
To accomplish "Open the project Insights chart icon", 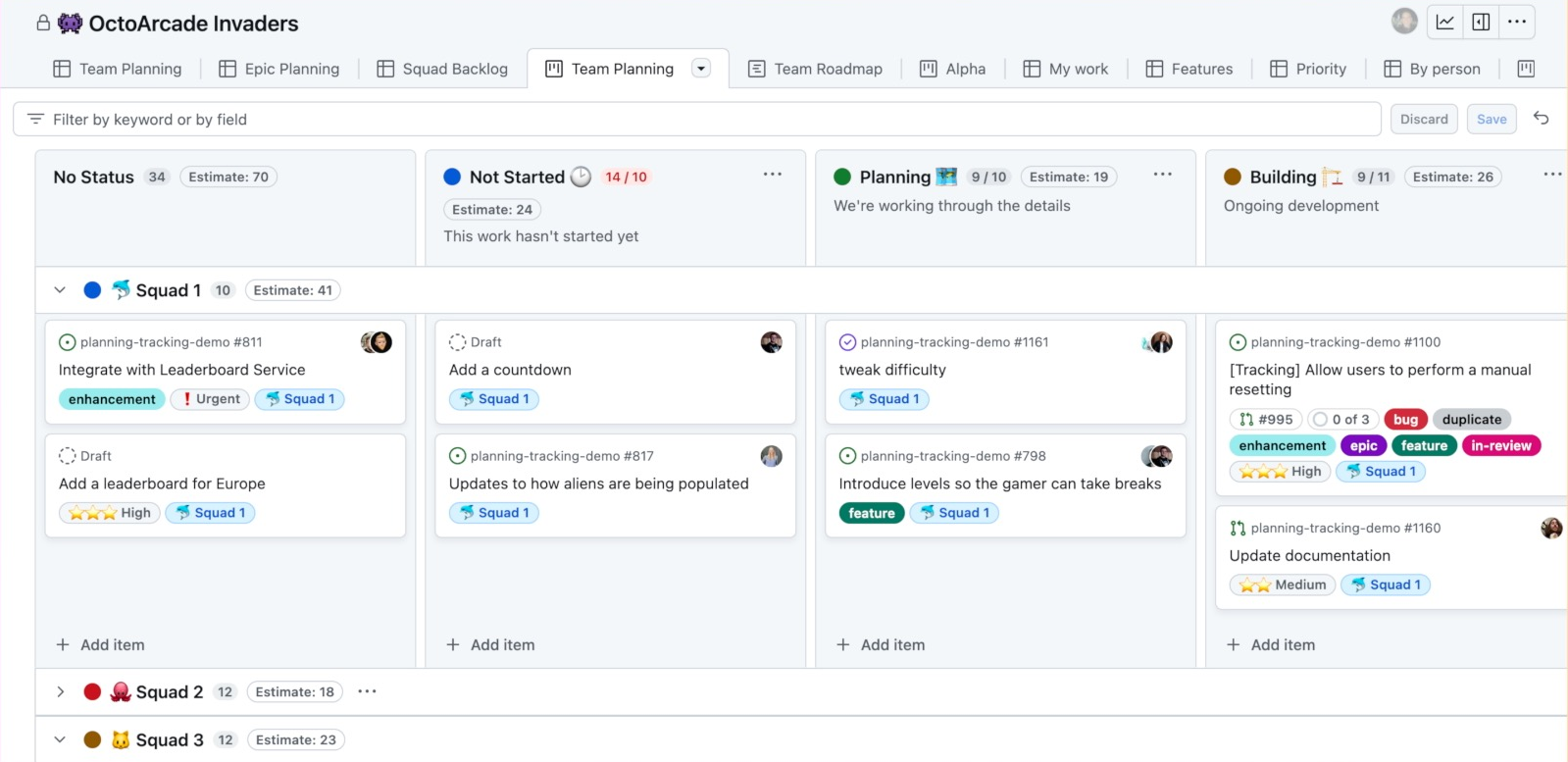I will coord(1445,22).
